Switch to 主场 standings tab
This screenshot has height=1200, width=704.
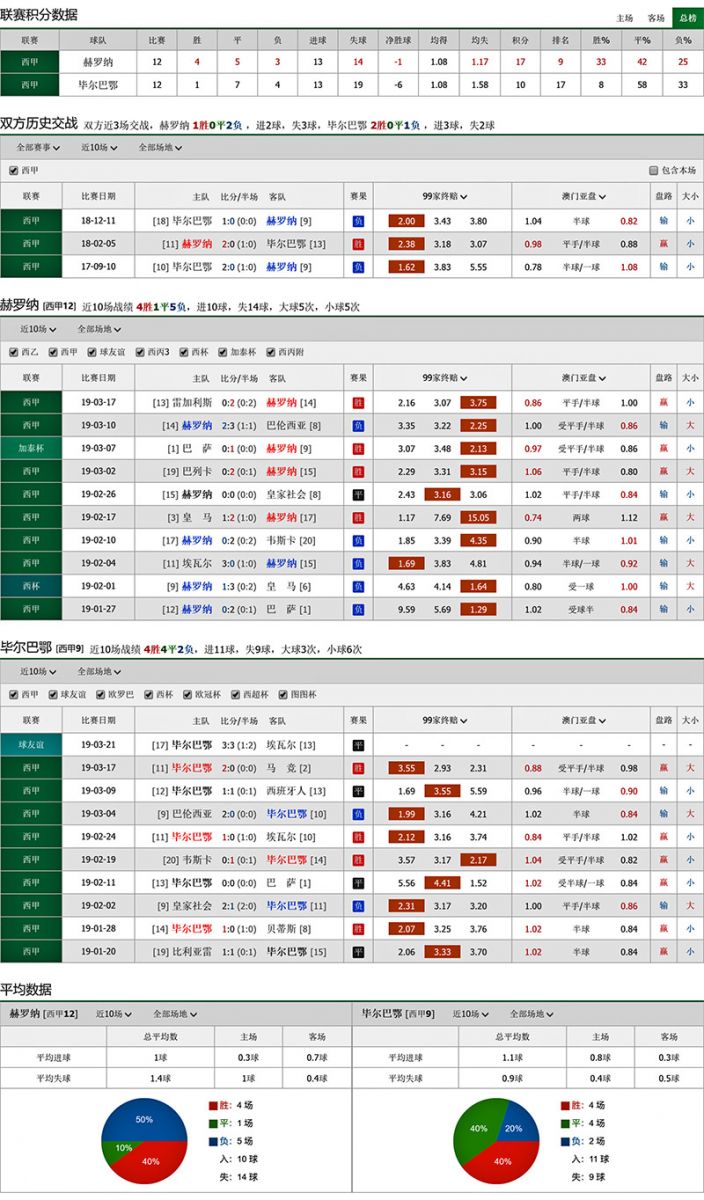coord(625,18)
